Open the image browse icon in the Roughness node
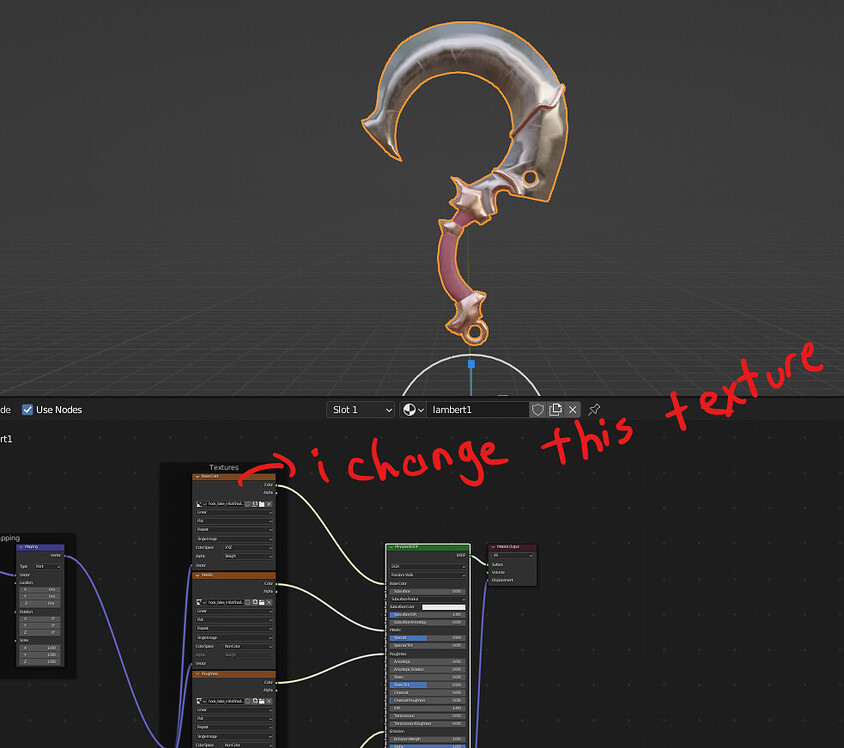The height and width of the screenshot is (748, 844). point(201,701)
